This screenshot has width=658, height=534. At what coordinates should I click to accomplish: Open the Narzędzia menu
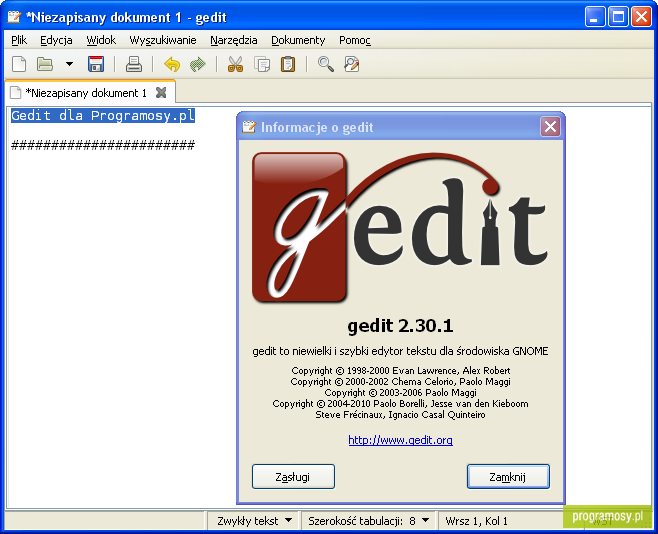click(x=234, y=40)
